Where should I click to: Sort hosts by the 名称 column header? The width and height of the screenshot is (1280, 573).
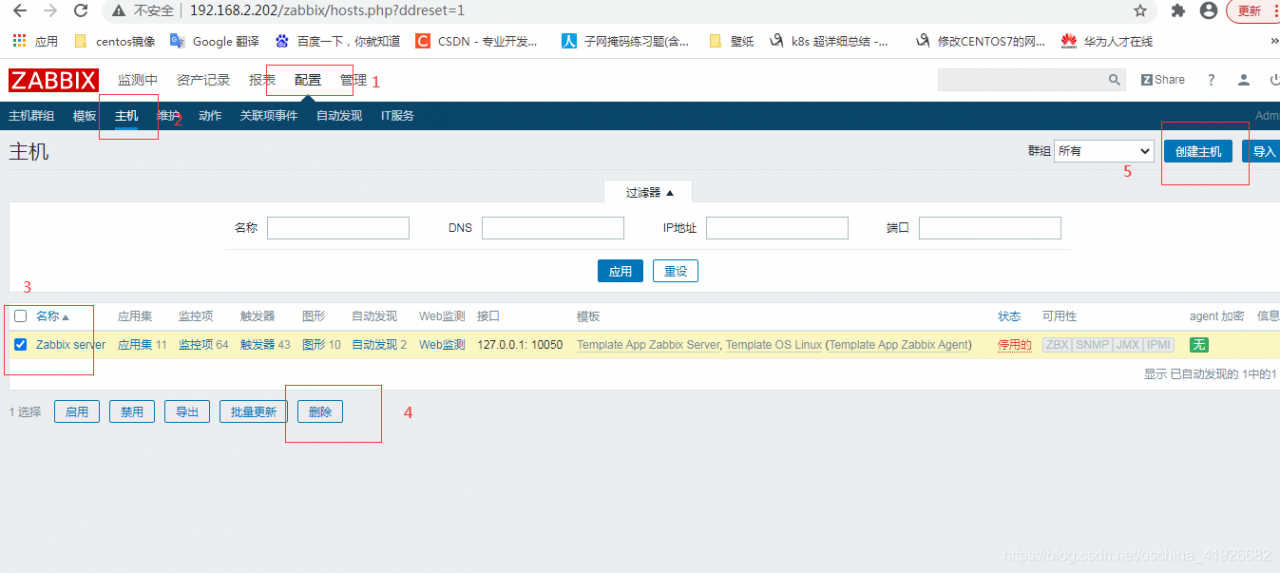(53, 316)
